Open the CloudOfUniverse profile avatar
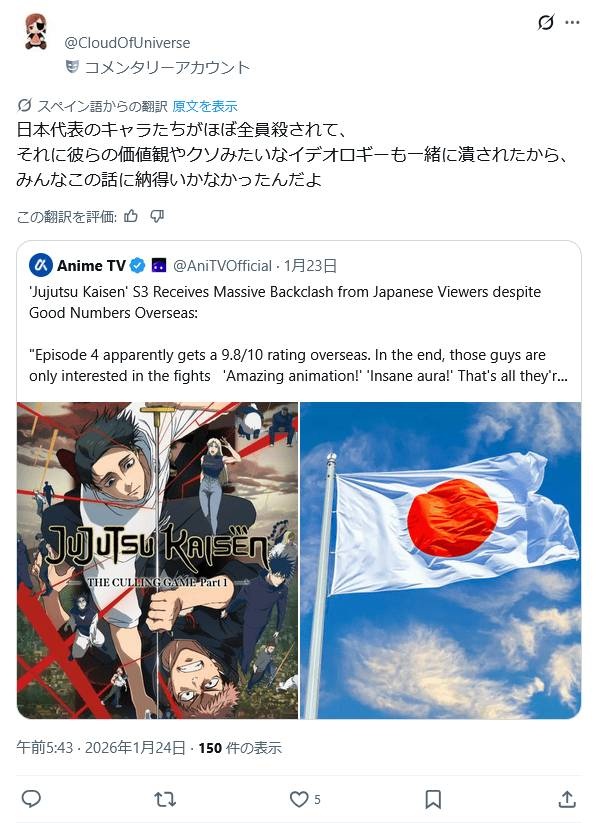The image size is (598, 823). [x=36, y=32]
